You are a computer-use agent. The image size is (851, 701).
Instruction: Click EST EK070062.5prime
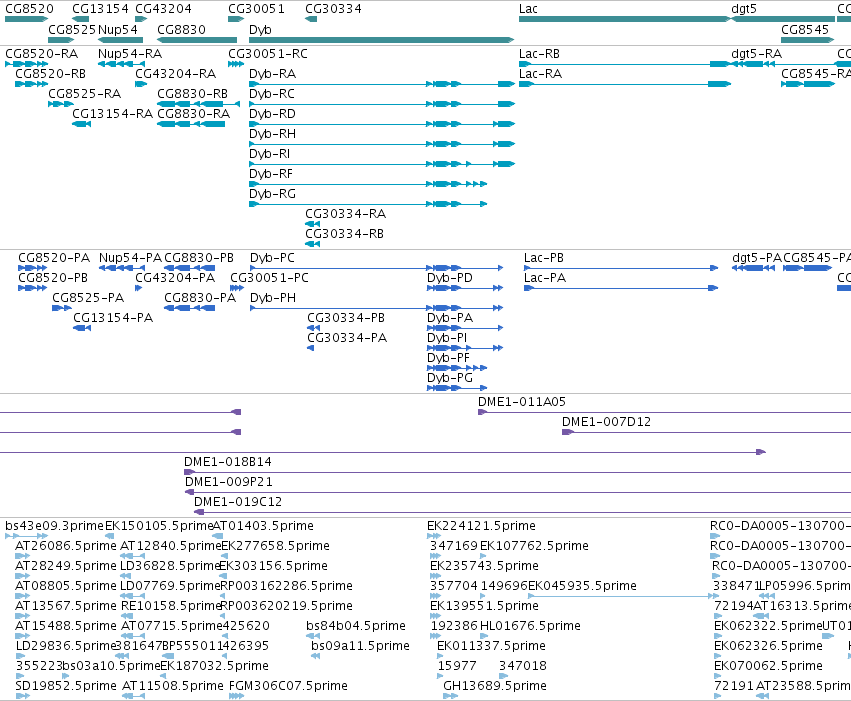pyautogui.click(x=768, y=666)
